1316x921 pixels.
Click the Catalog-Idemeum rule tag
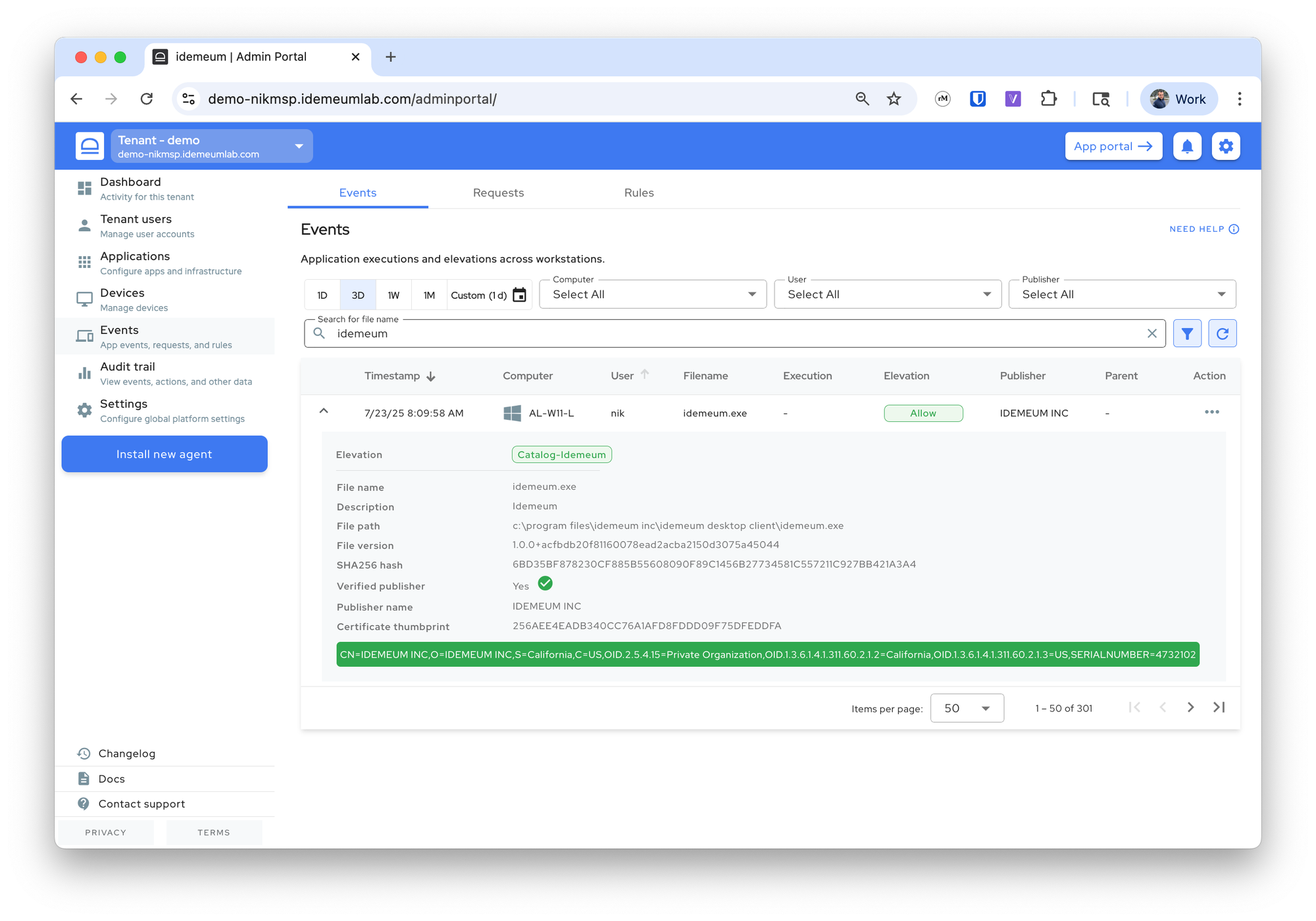pos(561,454)
